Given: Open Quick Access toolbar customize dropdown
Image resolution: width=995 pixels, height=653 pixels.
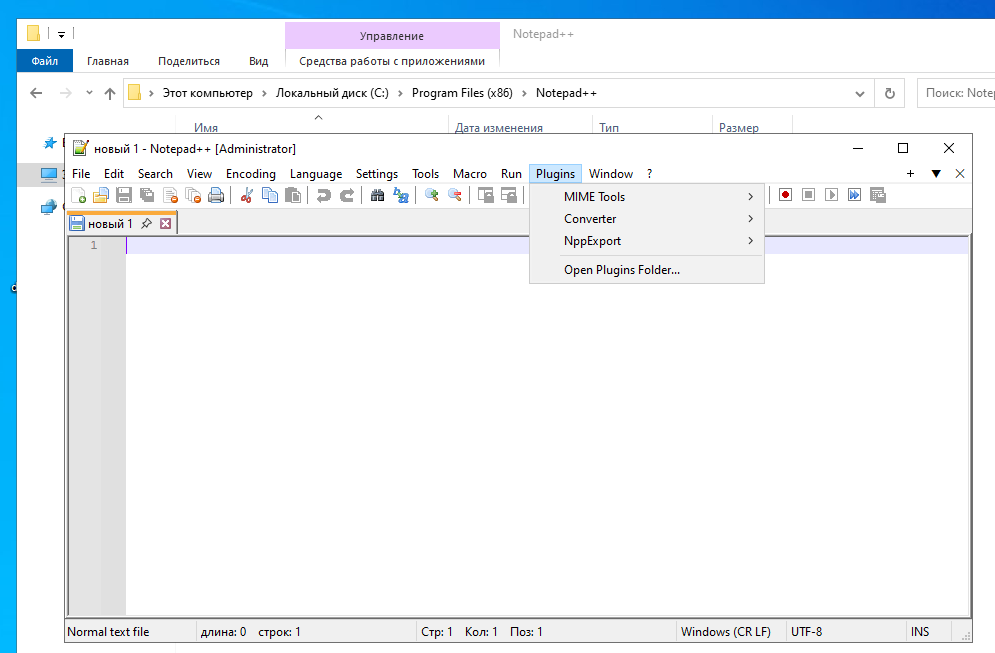Looking at the screenshot, I should (x=62, y=34).
